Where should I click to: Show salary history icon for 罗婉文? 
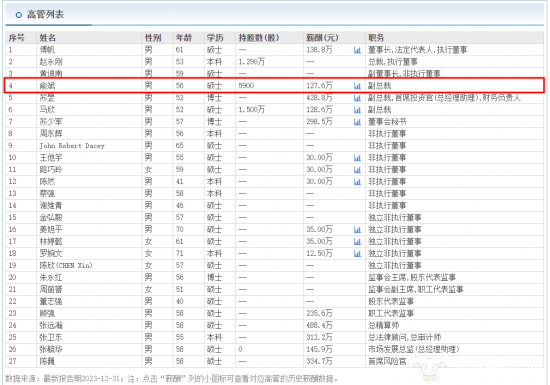click(357, 254)
